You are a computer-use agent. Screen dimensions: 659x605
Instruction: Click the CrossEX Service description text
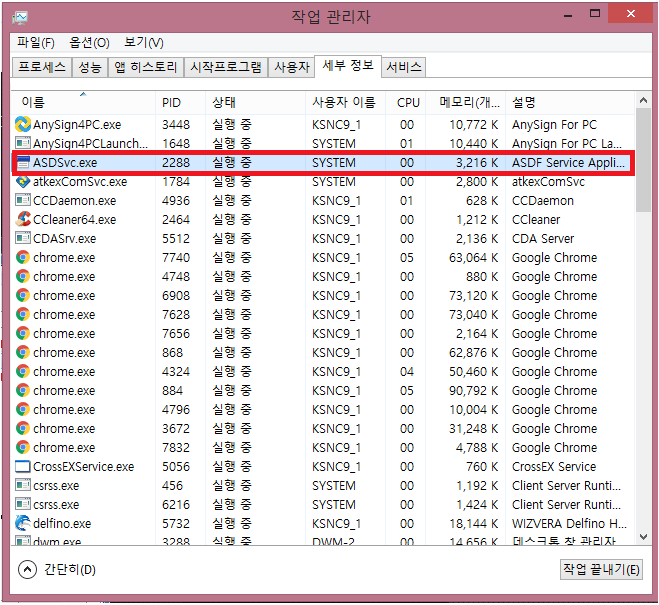[554, 467]
